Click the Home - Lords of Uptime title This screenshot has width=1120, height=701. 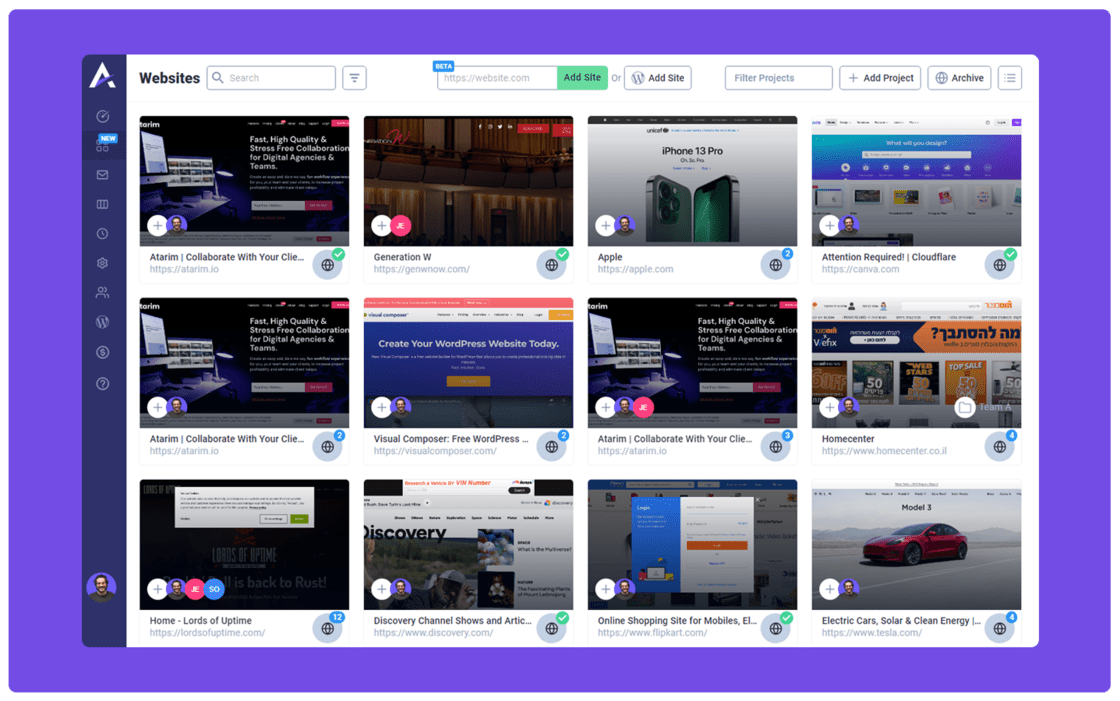point(201,621)
